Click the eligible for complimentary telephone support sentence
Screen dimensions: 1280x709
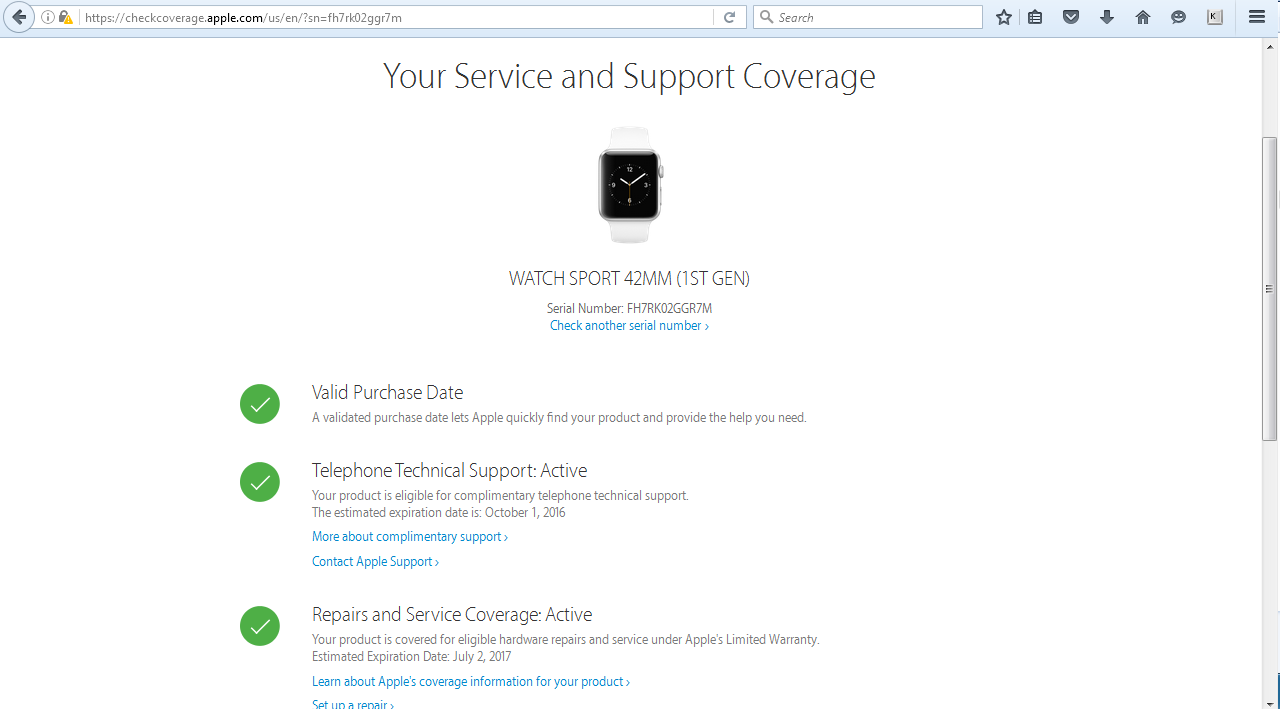500,496
